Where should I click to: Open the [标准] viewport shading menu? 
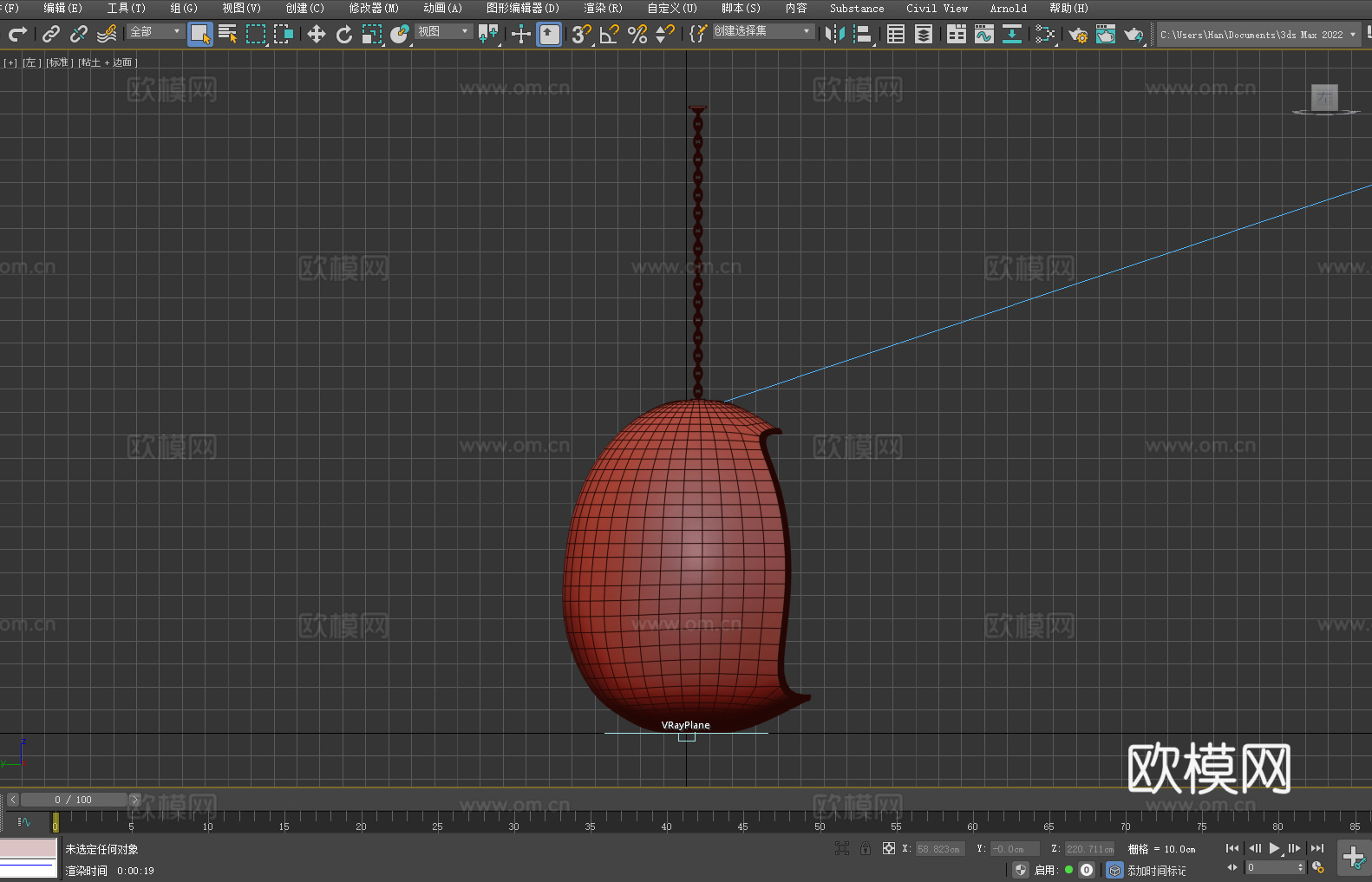(x=59, y=62)
